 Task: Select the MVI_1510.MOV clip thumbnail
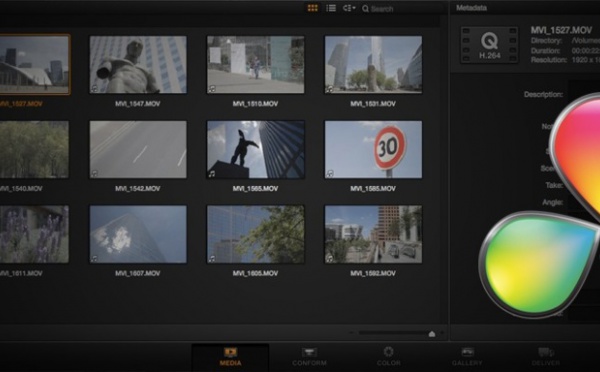[x=256, y=65]
